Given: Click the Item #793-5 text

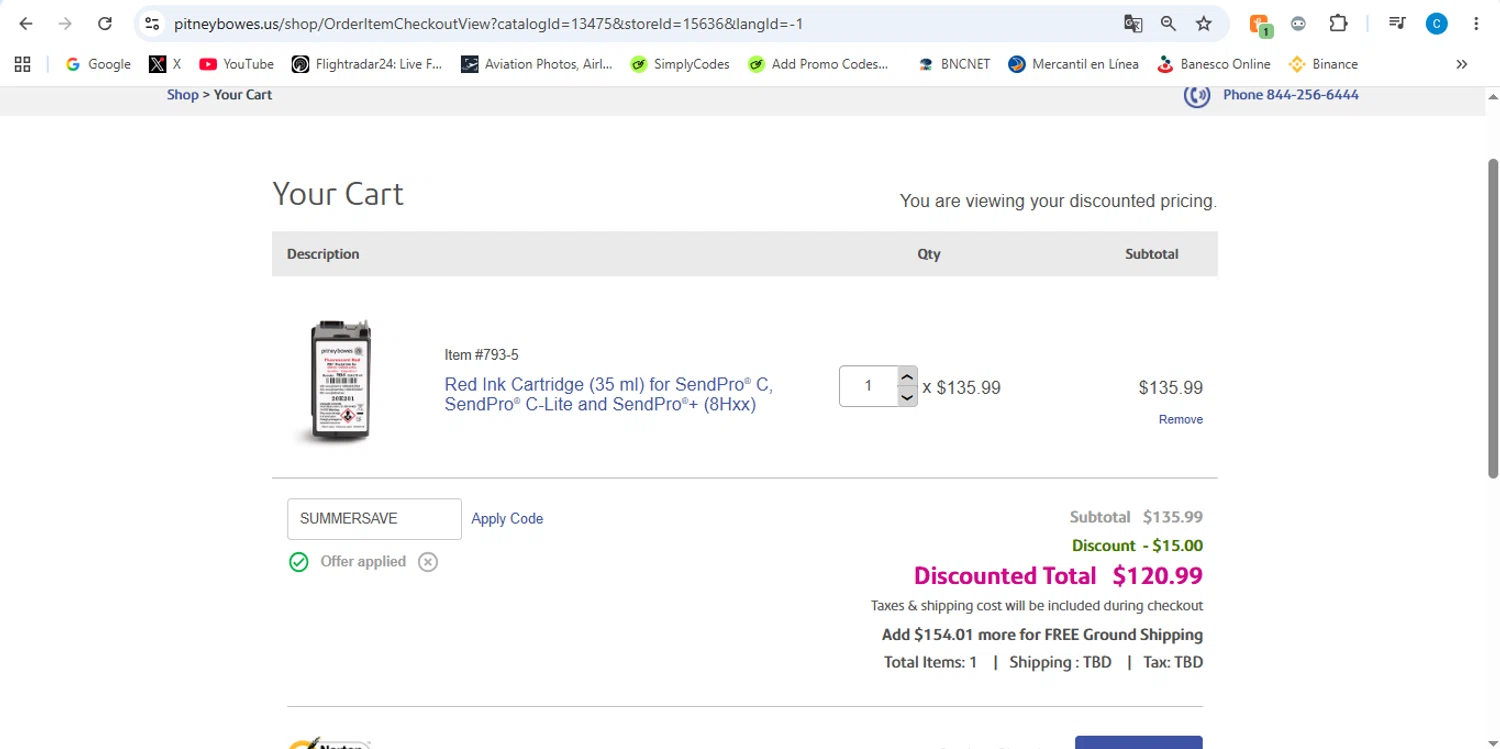Looking at the screenshot, I should click(481, 355).
